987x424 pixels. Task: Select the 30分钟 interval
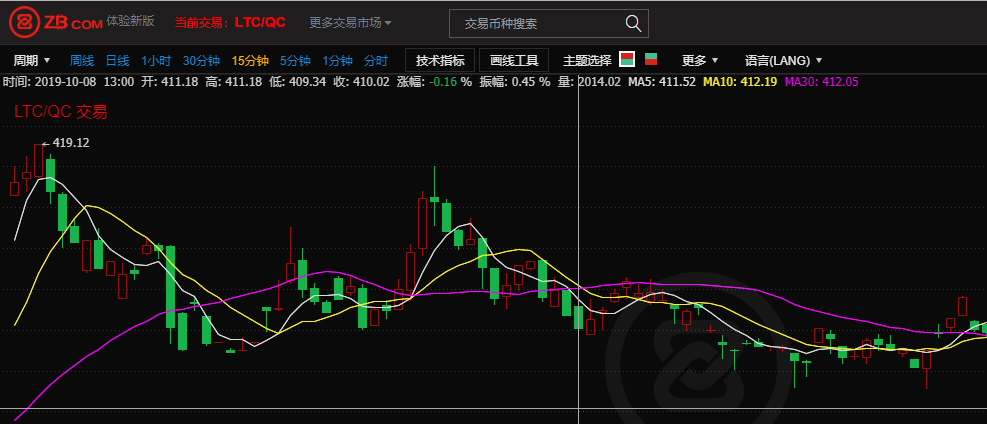[x=200, y=60]
